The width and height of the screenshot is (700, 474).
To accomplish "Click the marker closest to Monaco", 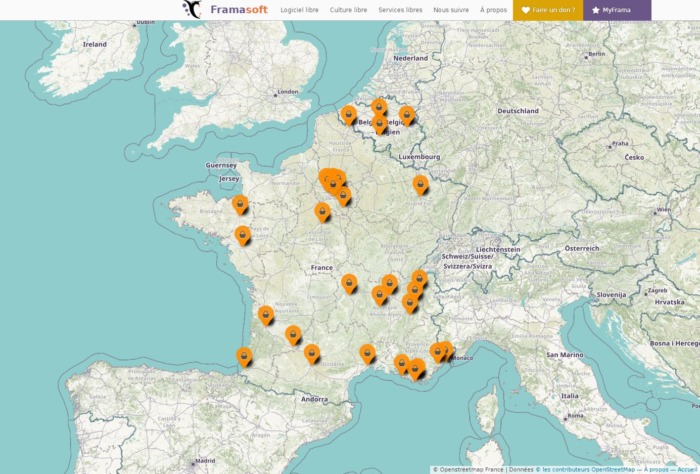I will point(444,351).
